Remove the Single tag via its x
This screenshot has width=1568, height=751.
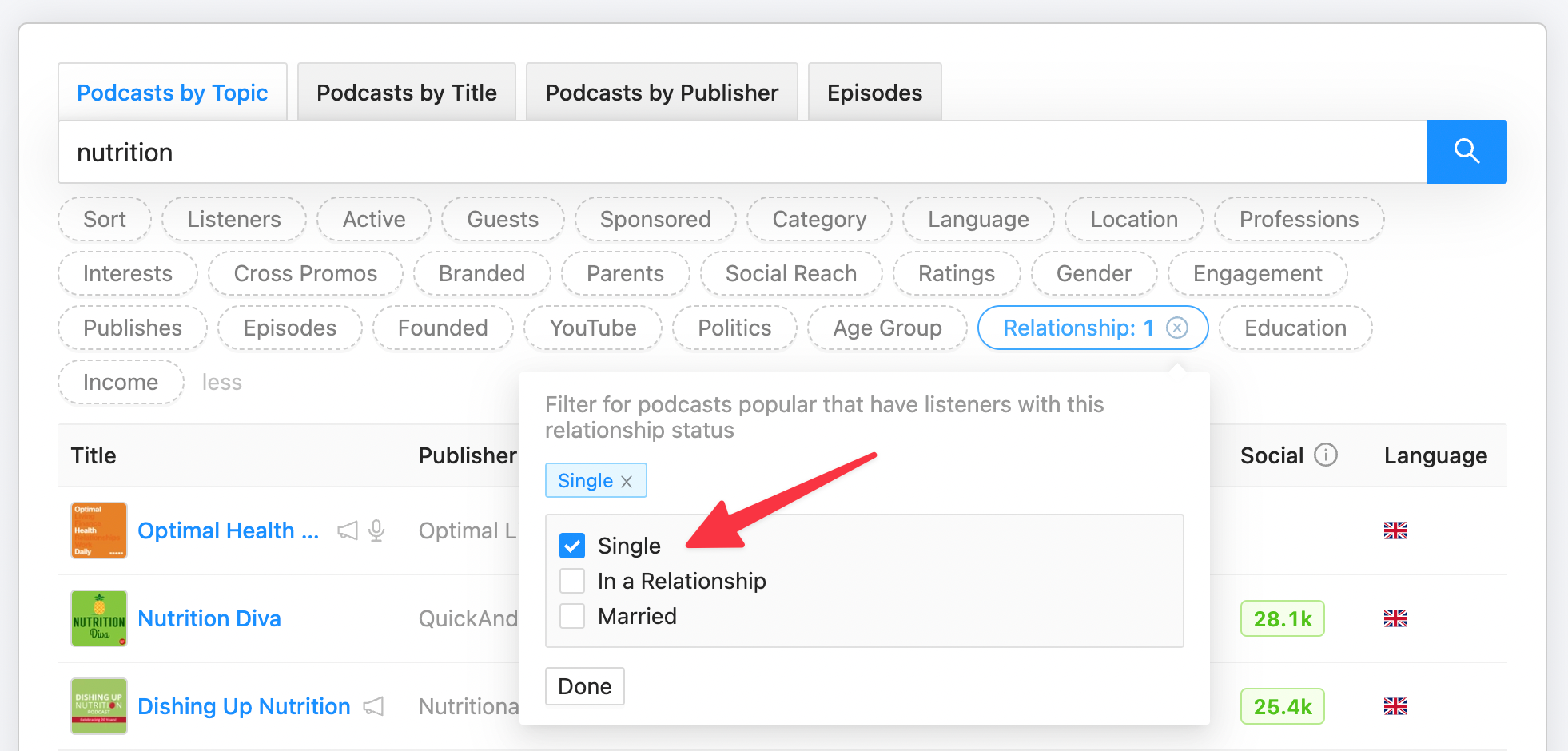click(627, 482)
